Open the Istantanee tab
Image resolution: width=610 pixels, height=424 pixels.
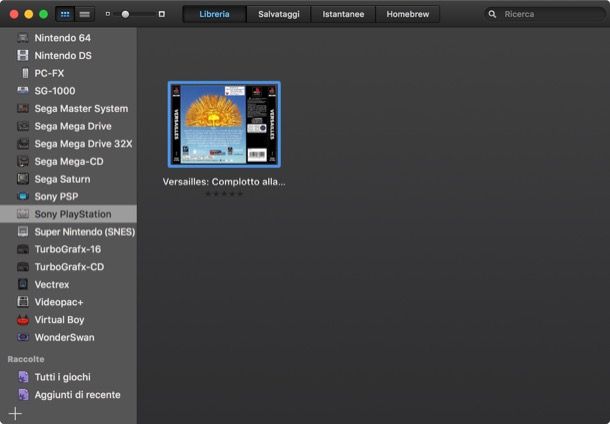pos(343,14)
